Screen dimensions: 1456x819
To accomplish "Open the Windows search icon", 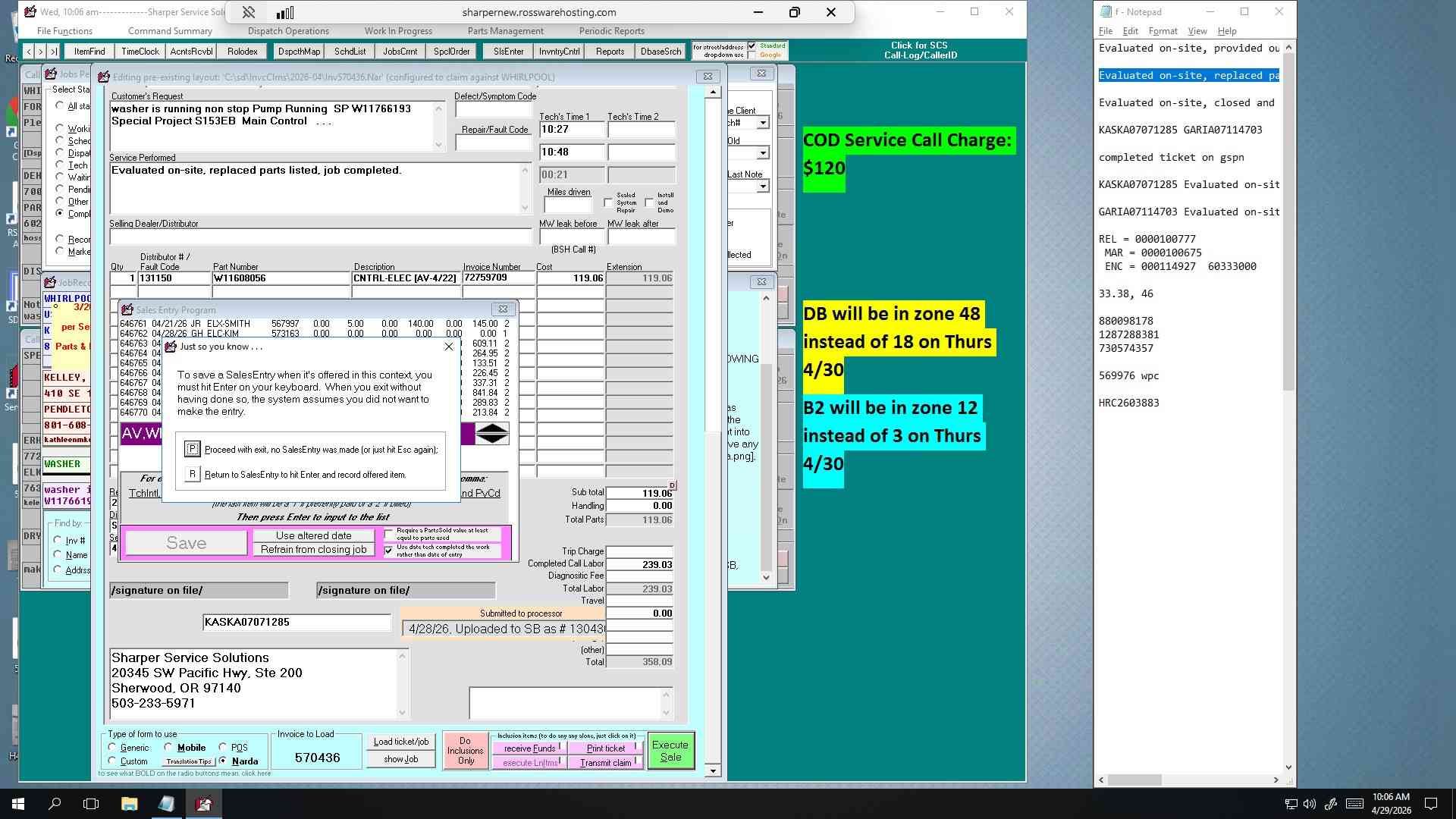I will pyautogui.click(x=55, y=804).
